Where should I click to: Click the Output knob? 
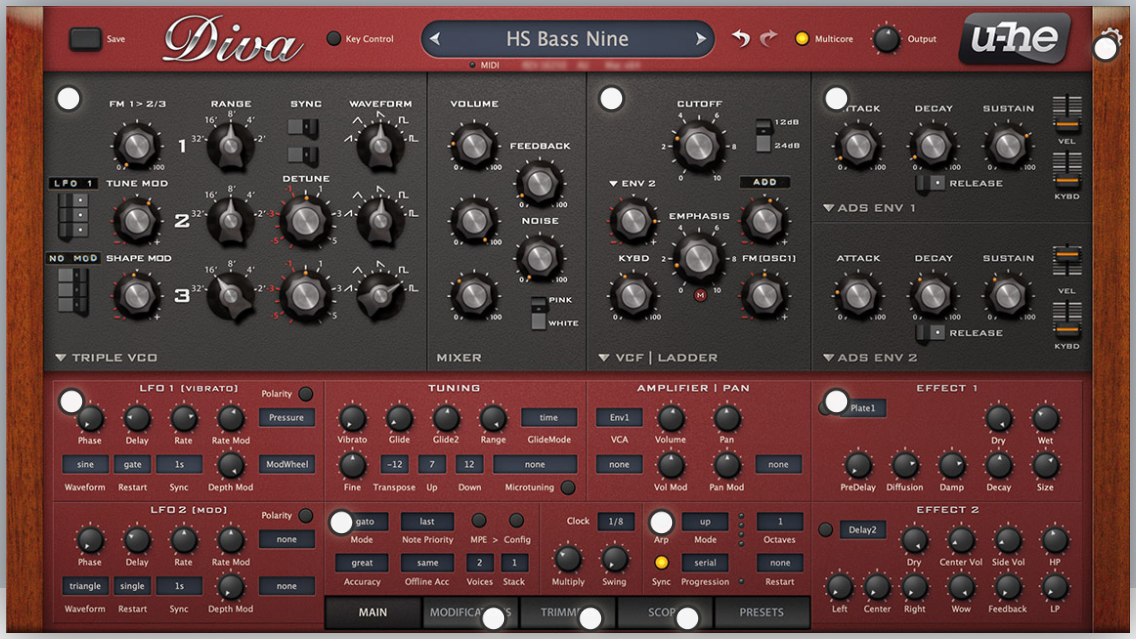[886, 39]
